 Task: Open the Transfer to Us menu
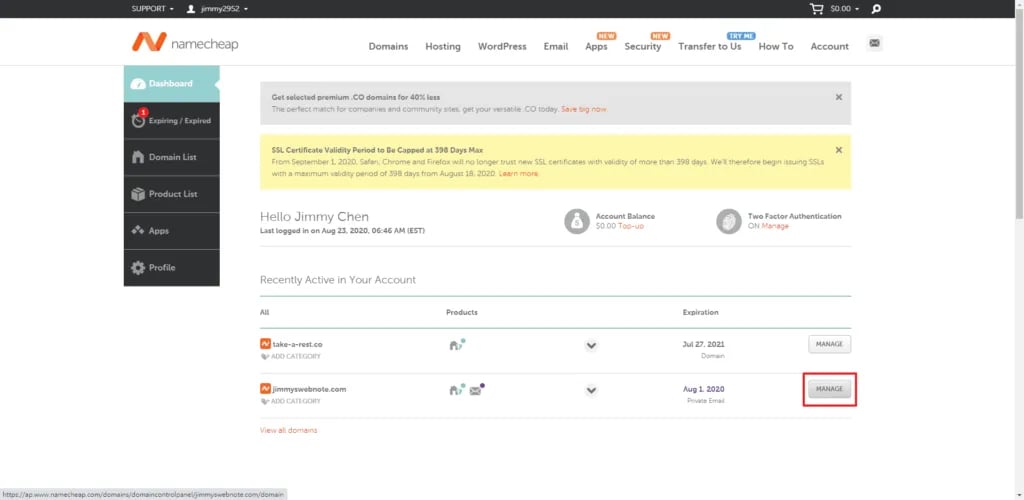click(x=710, y=46)
